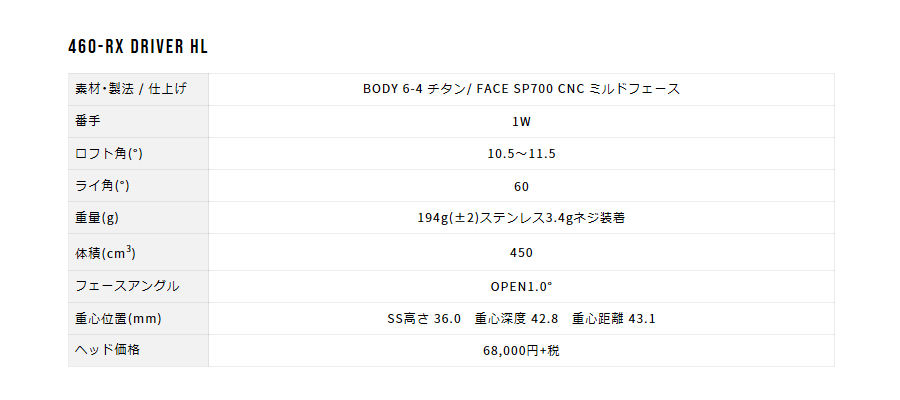The height and width of the screenshot is (400, 900).
Task: Select the ロフト角(°) label cell
Action: [138, 154]
